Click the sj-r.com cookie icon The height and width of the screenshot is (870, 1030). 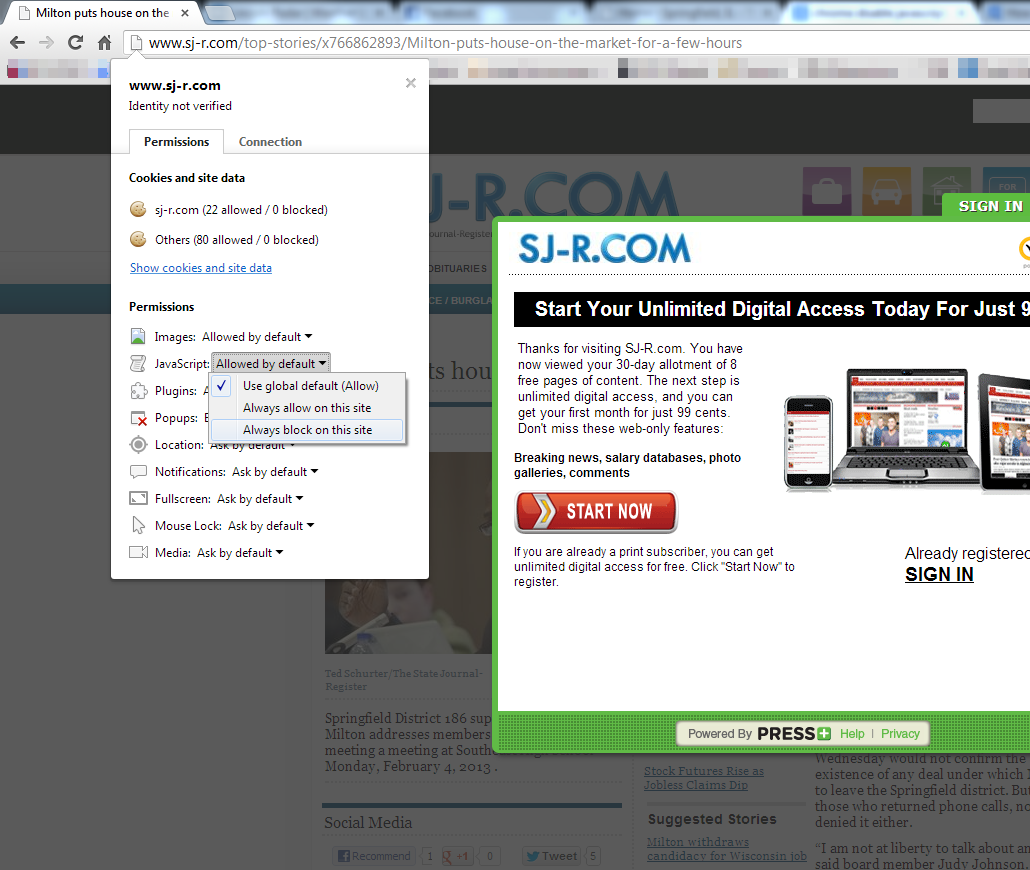[138, 209]
